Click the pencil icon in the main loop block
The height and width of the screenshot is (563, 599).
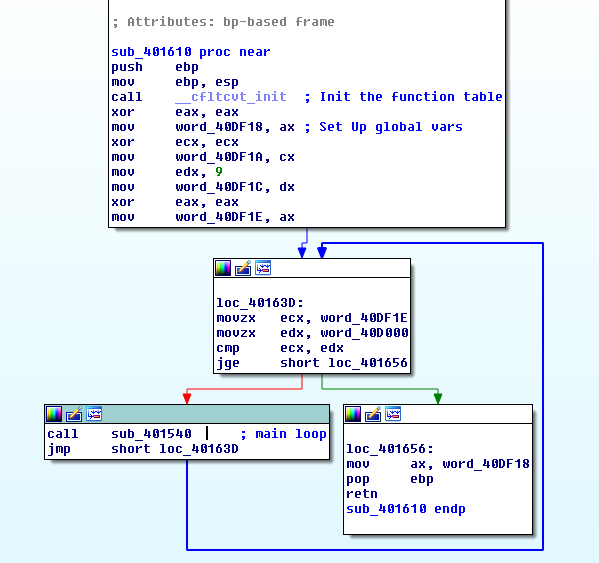[x=74, y=414]
